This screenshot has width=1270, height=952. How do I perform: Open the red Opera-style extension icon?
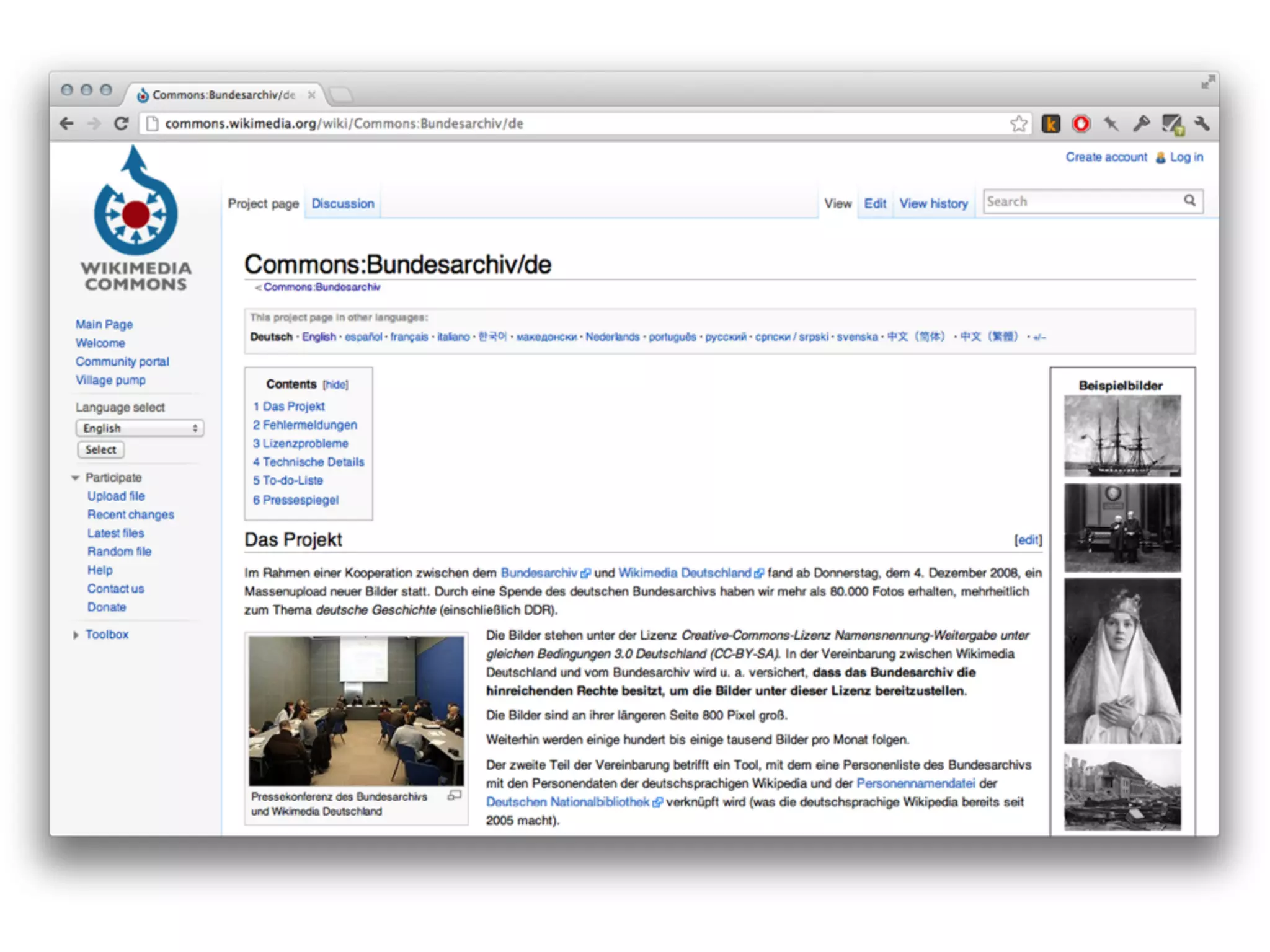pos(1081,123)
